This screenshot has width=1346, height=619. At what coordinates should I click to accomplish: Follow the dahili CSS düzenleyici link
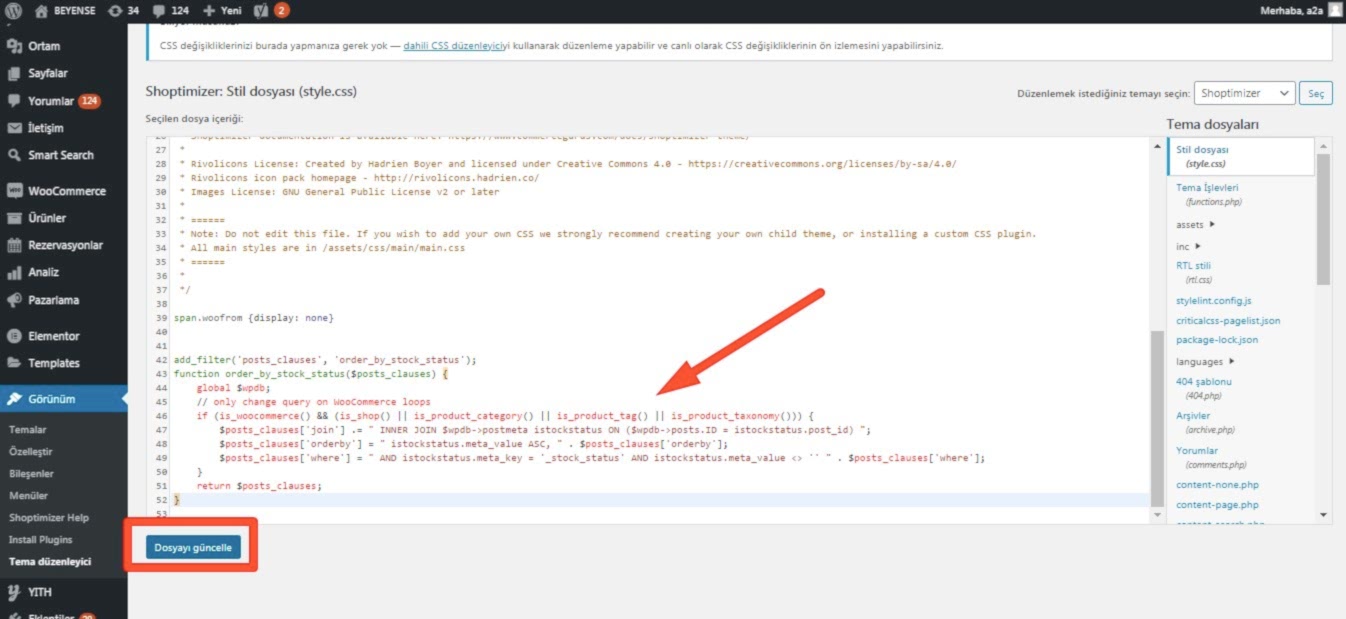(457, 46)
